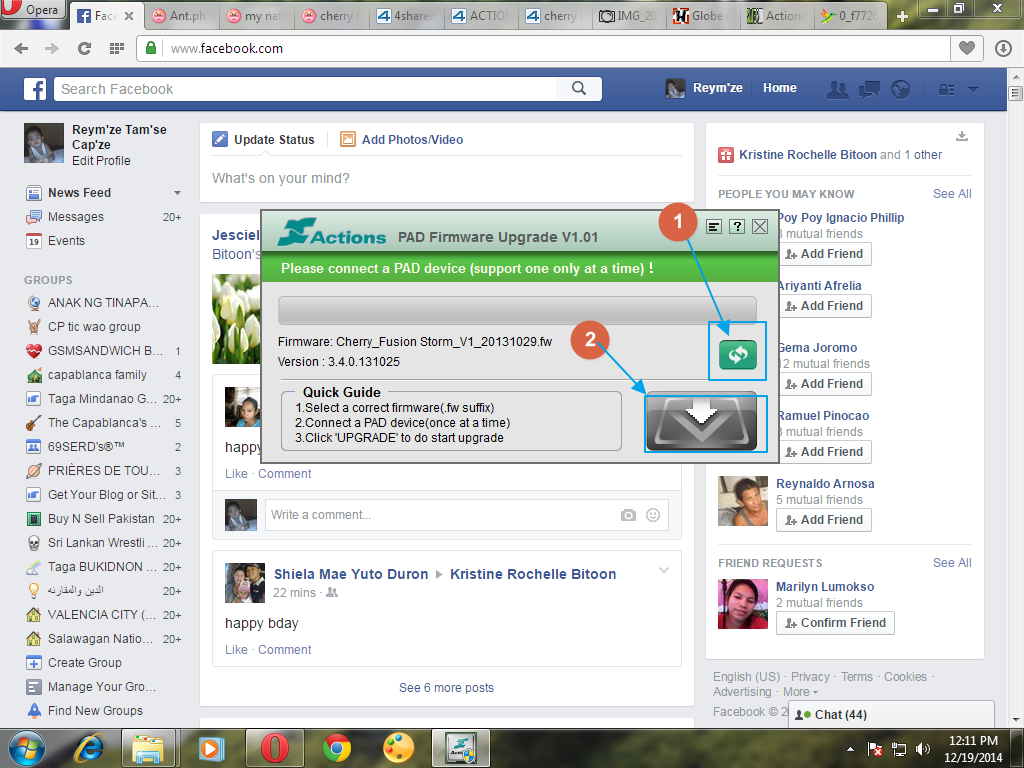The image size is (1024, 768).
Task: Open the Actions window menu icon
Action: (x=714, y=227)
